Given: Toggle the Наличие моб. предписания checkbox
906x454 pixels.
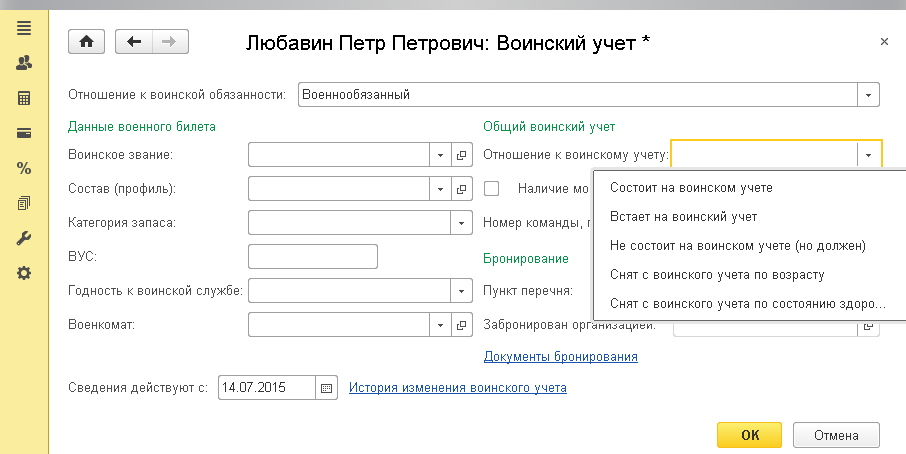Looking at the screenshot, I should 492,188.
